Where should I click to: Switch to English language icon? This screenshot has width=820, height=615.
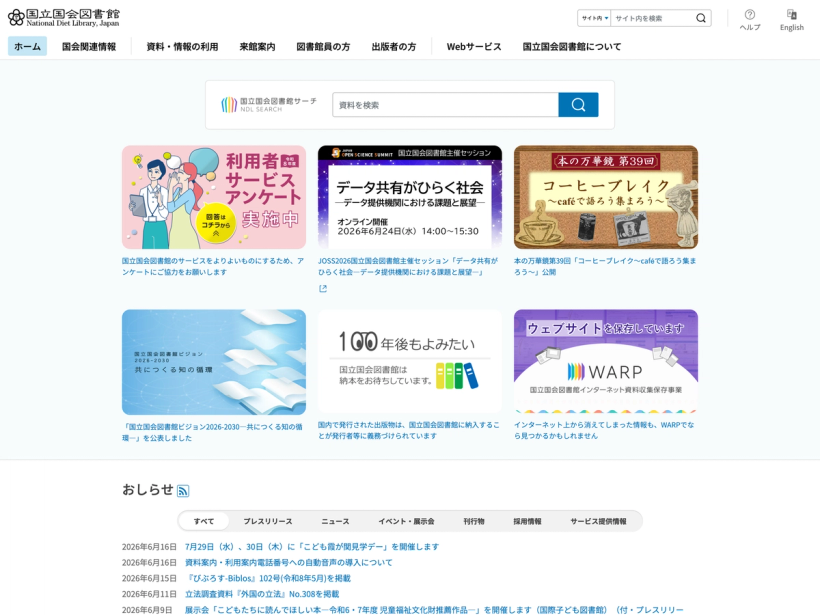pos(791,20)
